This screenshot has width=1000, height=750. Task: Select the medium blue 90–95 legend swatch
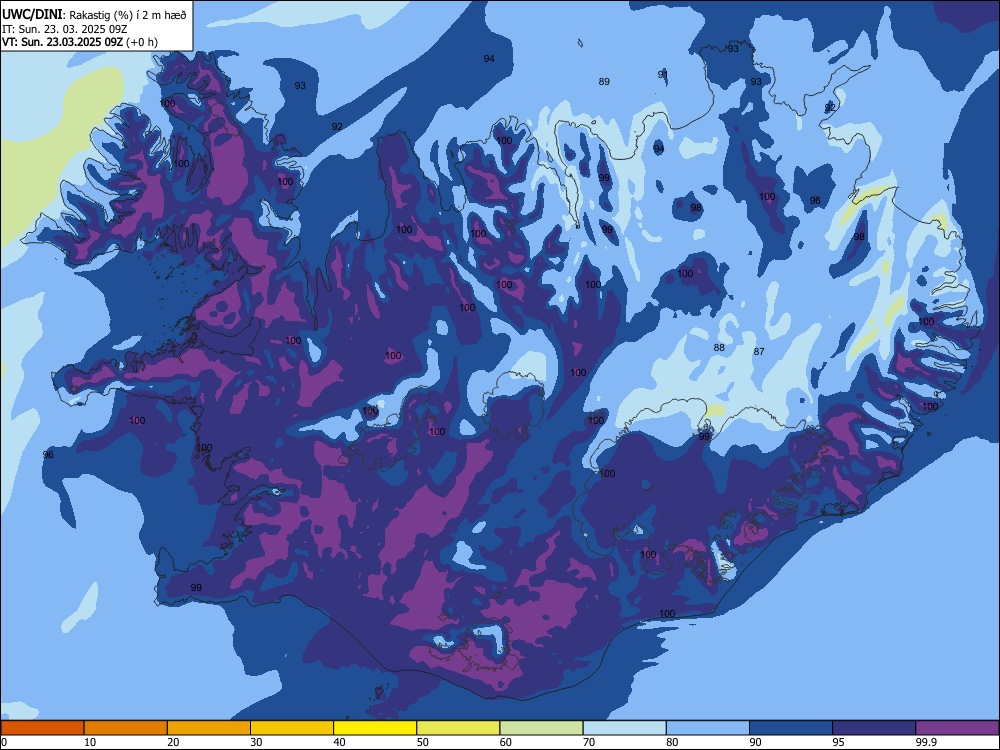[x=791, y=728]
